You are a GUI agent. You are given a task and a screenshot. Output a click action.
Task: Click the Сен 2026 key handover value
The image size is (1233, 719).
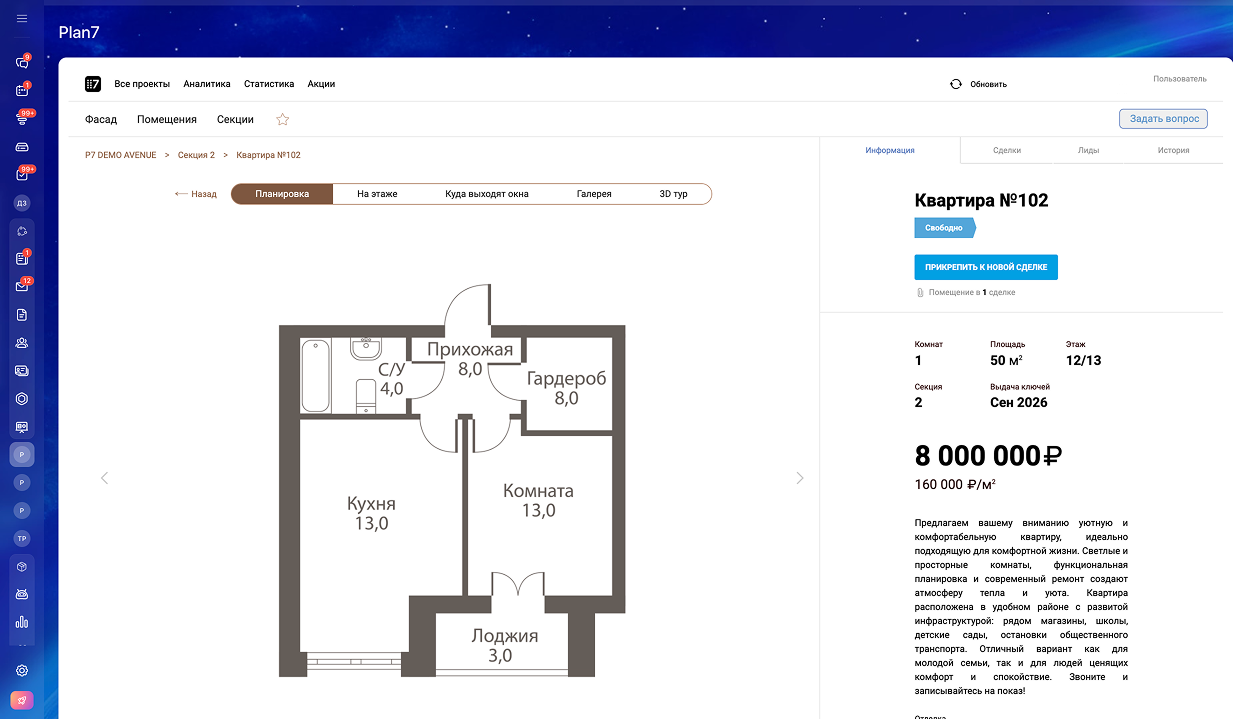pos(1019,402)
